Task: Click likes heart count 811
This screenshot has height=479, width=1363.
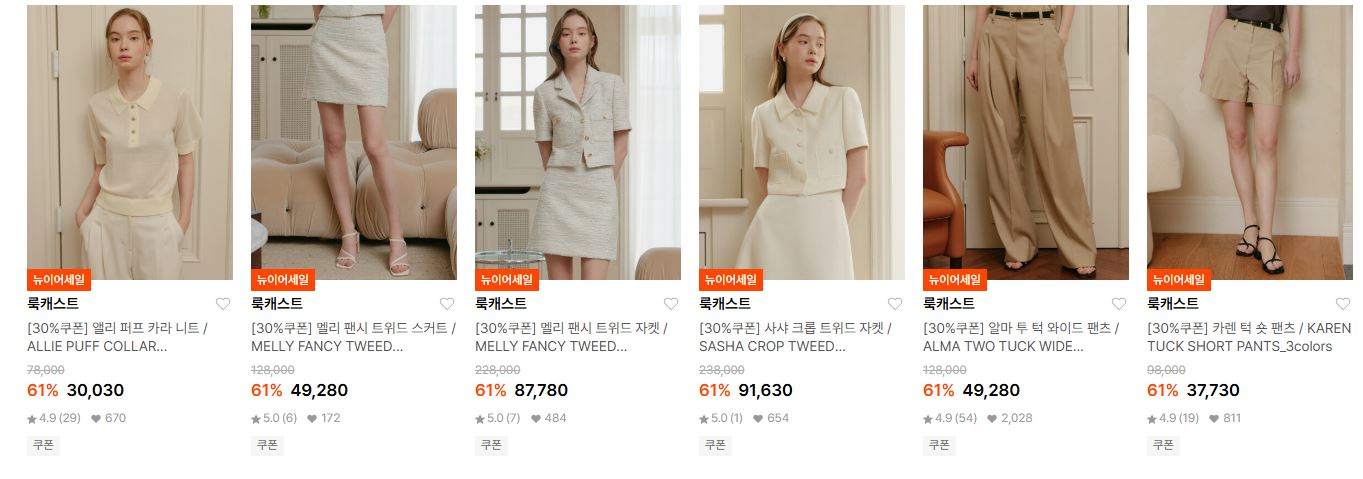Action: pyautogui.click(x=1225, y=418)
